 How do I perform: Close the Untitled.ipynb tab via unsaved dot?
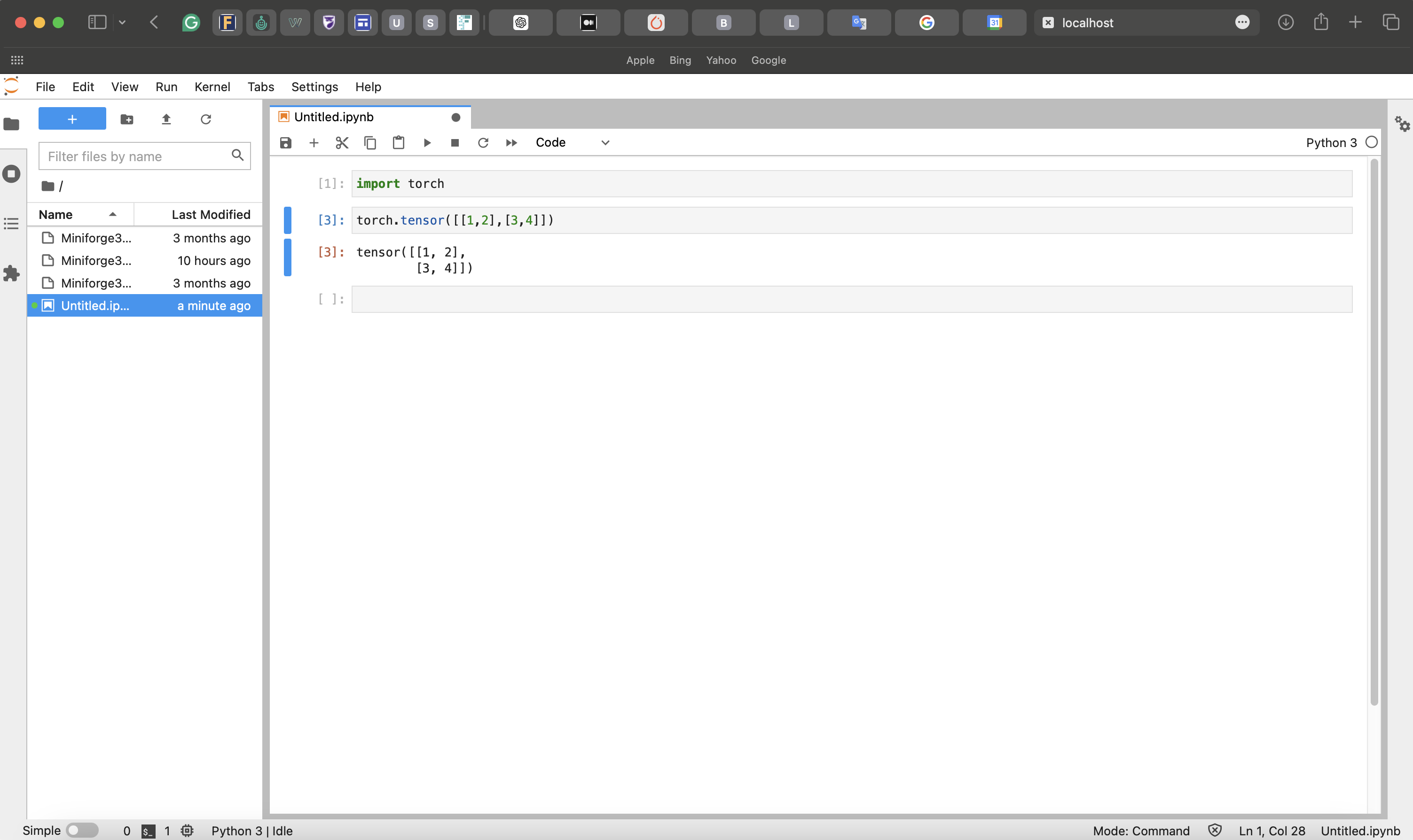coord(456,117)
